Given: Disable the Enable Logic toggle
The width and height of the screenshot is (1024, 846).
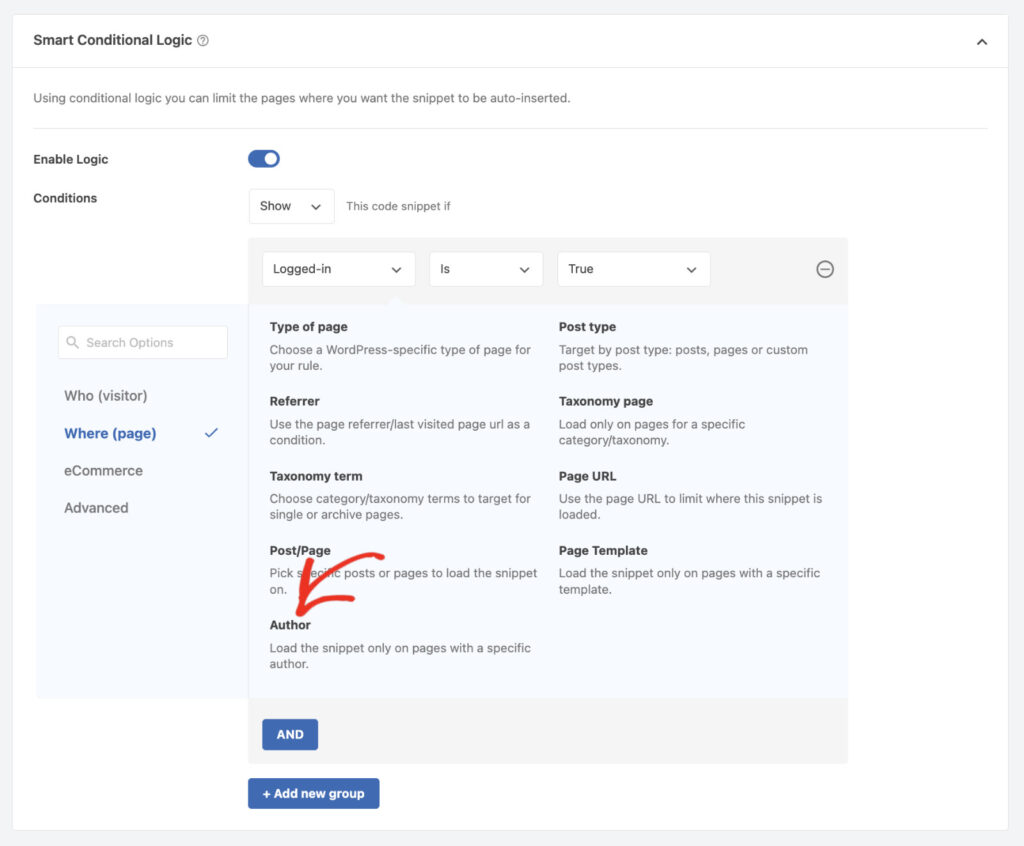Looking at the screenshot, I should click(x=263, y=158).
